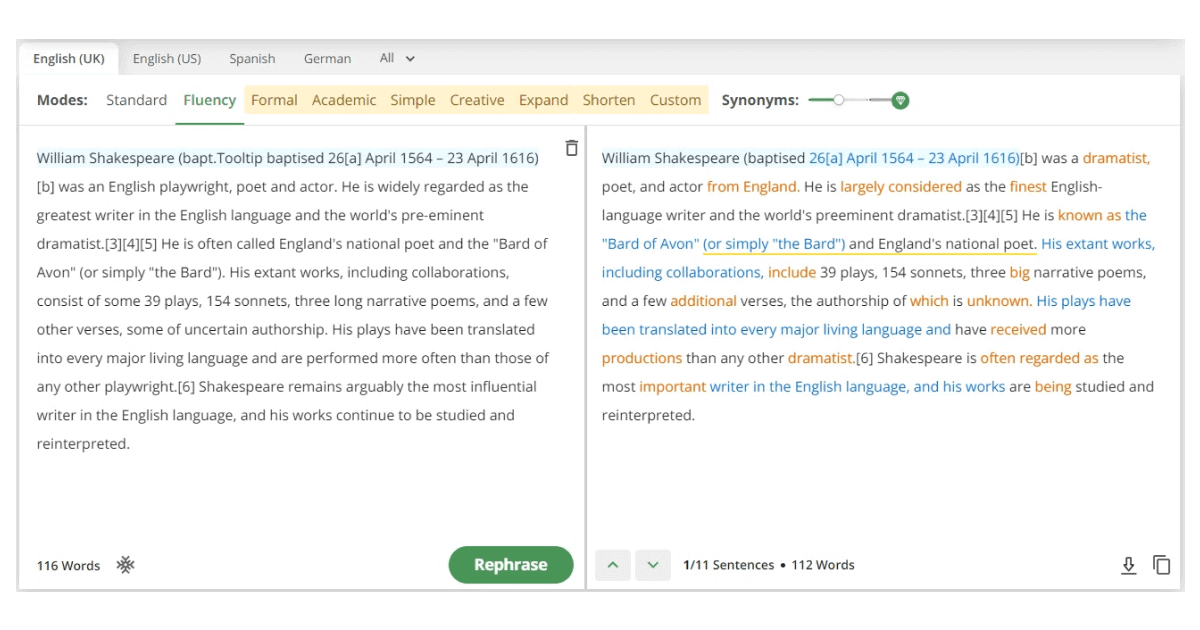Click the premium diamond synonyms icon

[x=900, y=100]
